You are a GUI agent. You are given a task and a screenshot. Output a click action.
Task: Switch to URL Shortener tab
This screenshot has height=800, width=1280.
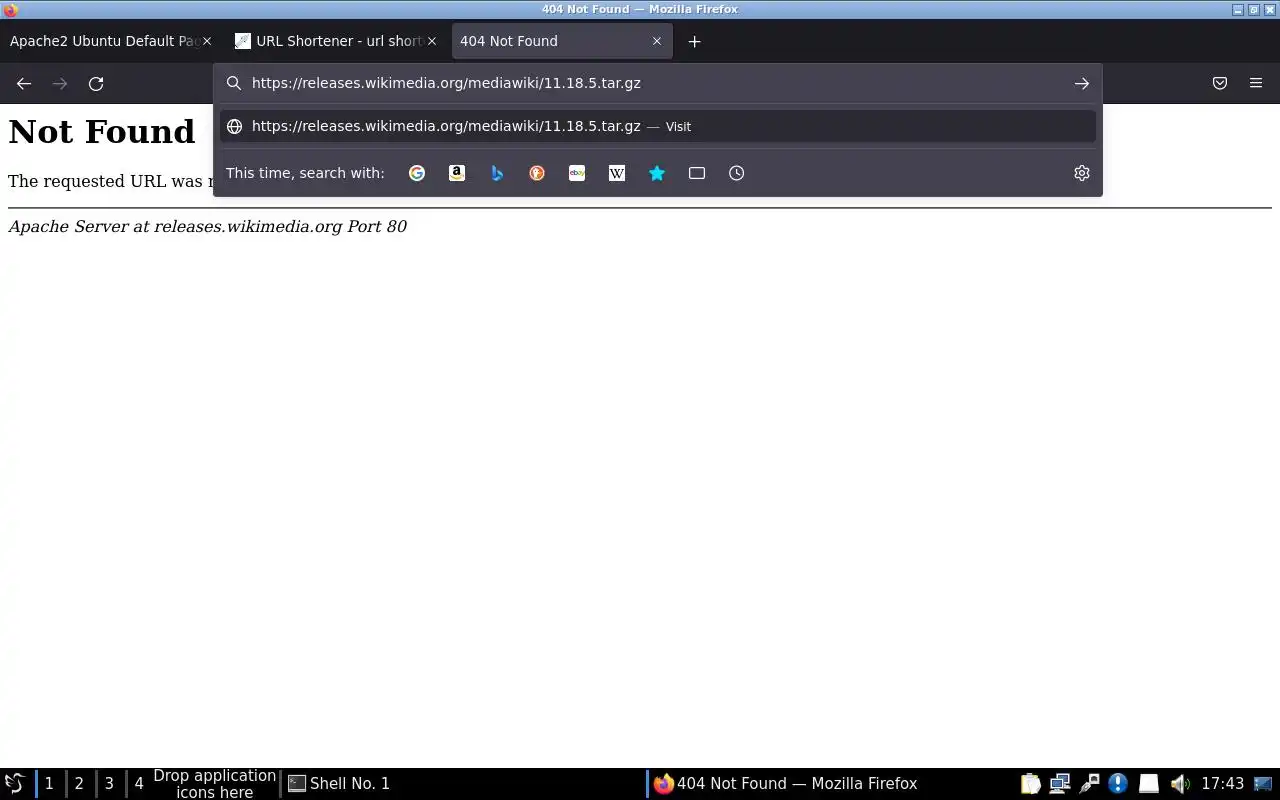click(x=337, y=41)
